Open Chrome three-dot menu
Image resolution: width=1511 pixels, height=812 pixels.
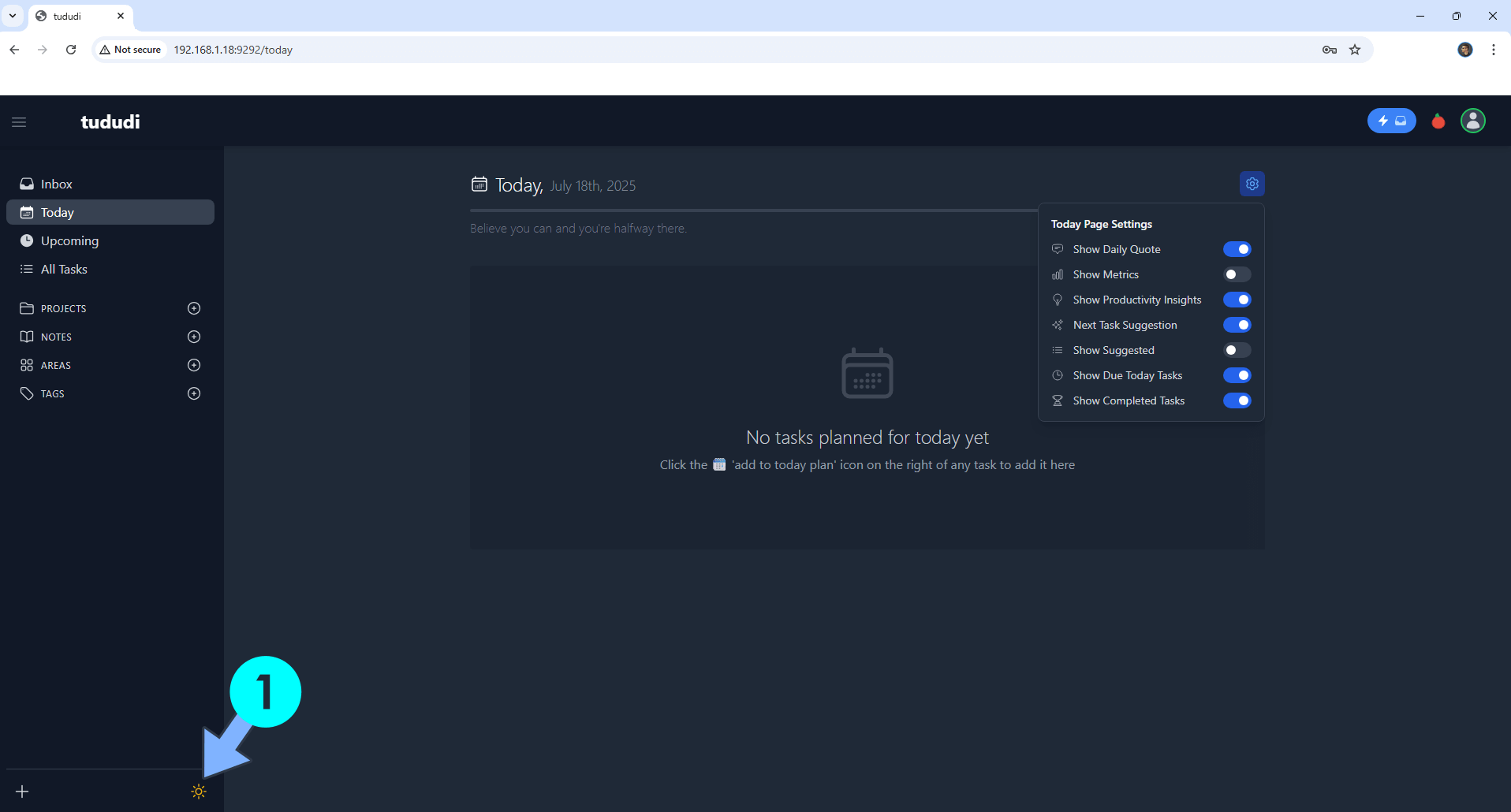[x=1494, y=50]
